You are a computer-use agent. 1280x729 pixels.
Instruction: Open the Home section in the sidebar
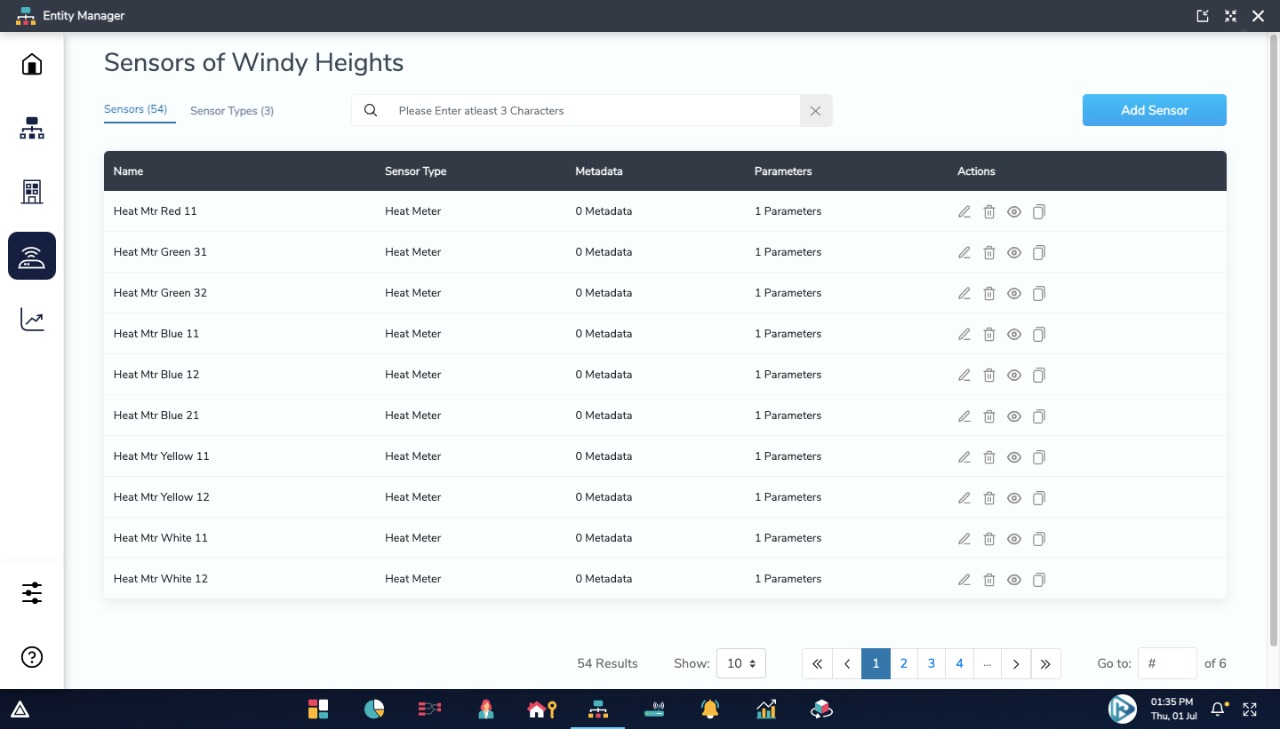click(x=31, y=63)
